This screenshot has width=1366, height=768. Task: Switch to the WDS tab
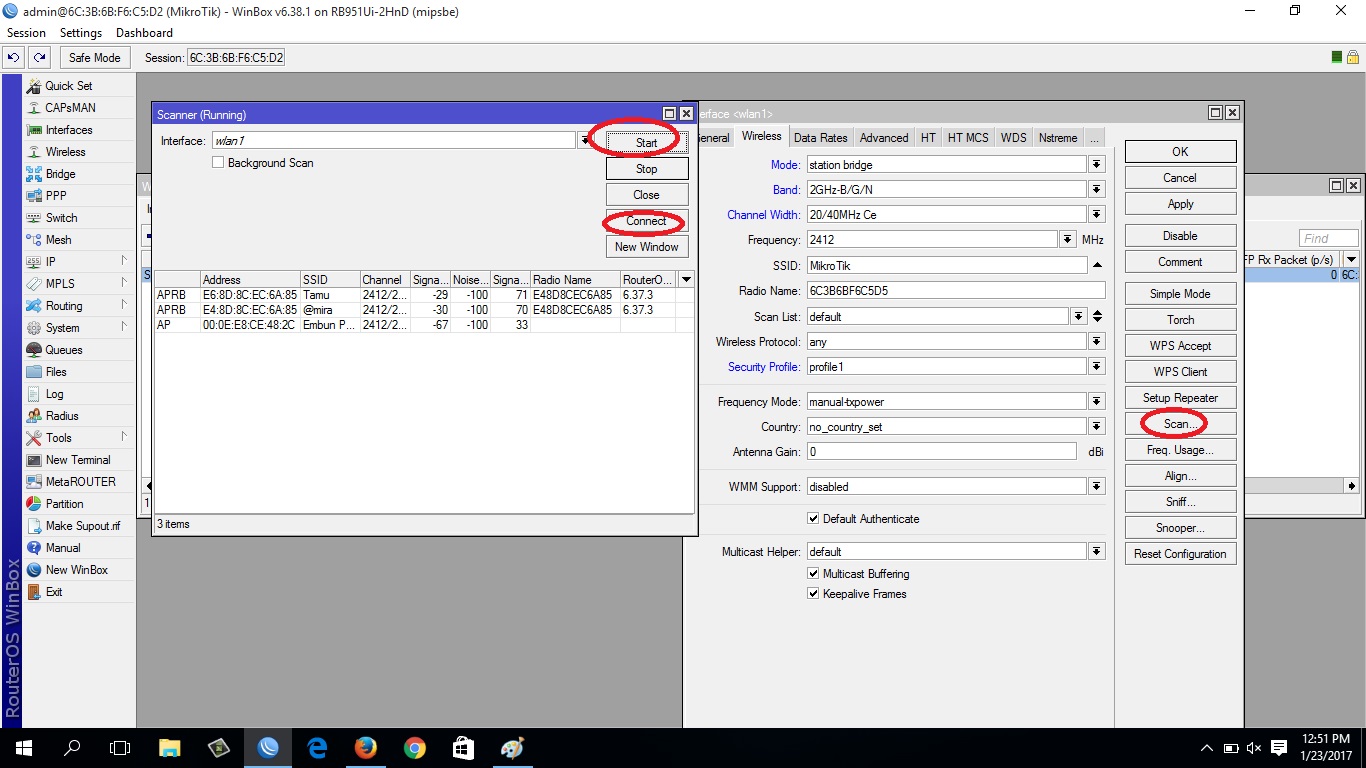(x=1014, y=138)
